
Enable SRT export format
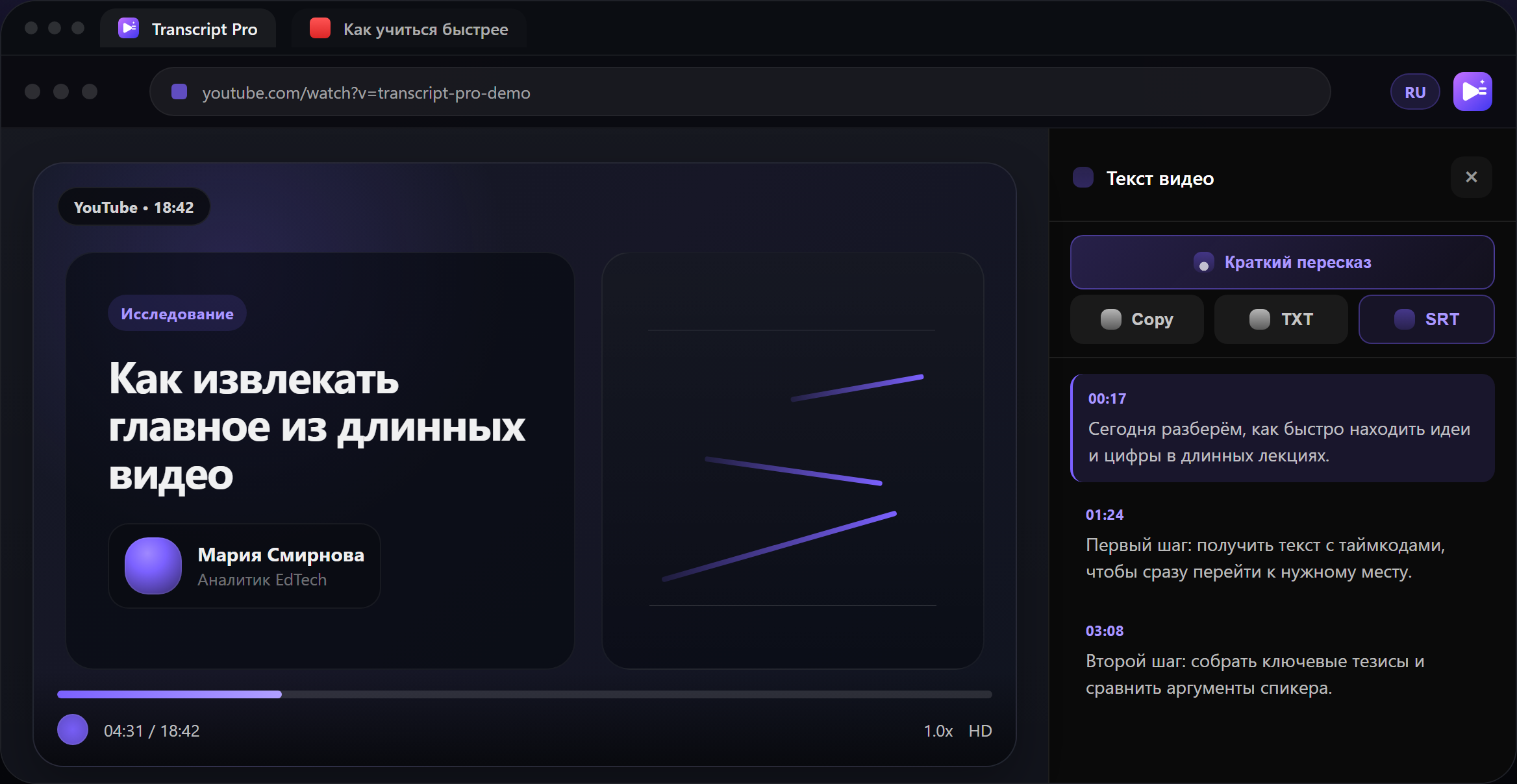click(1427, 319)
